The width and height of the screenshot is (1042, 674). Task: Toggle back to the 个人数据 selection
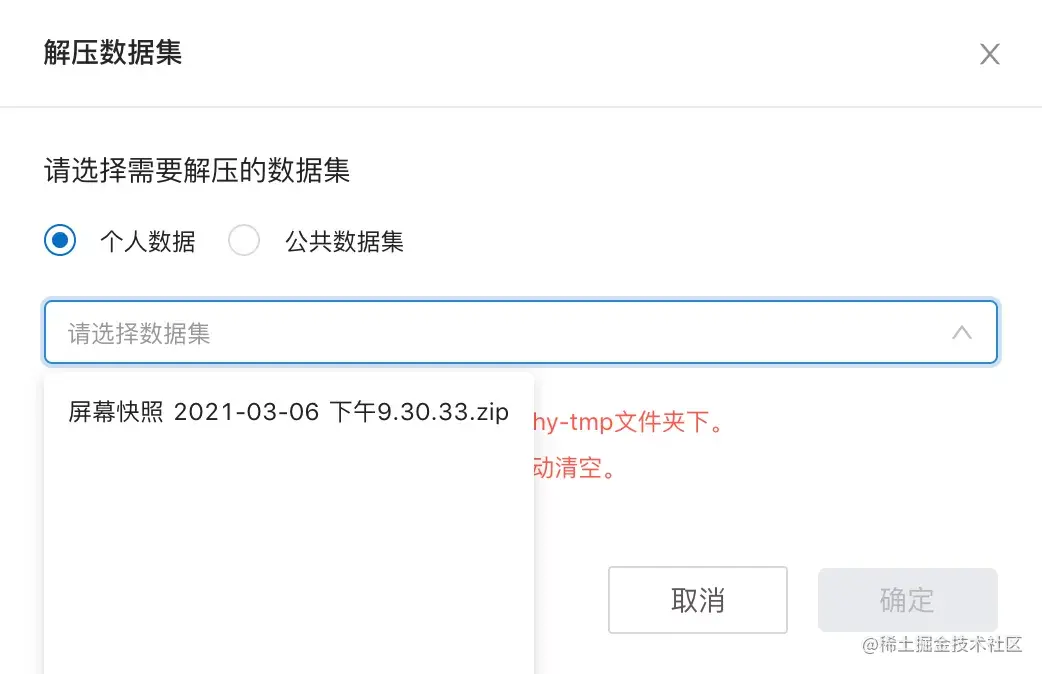tap(60, 240)
